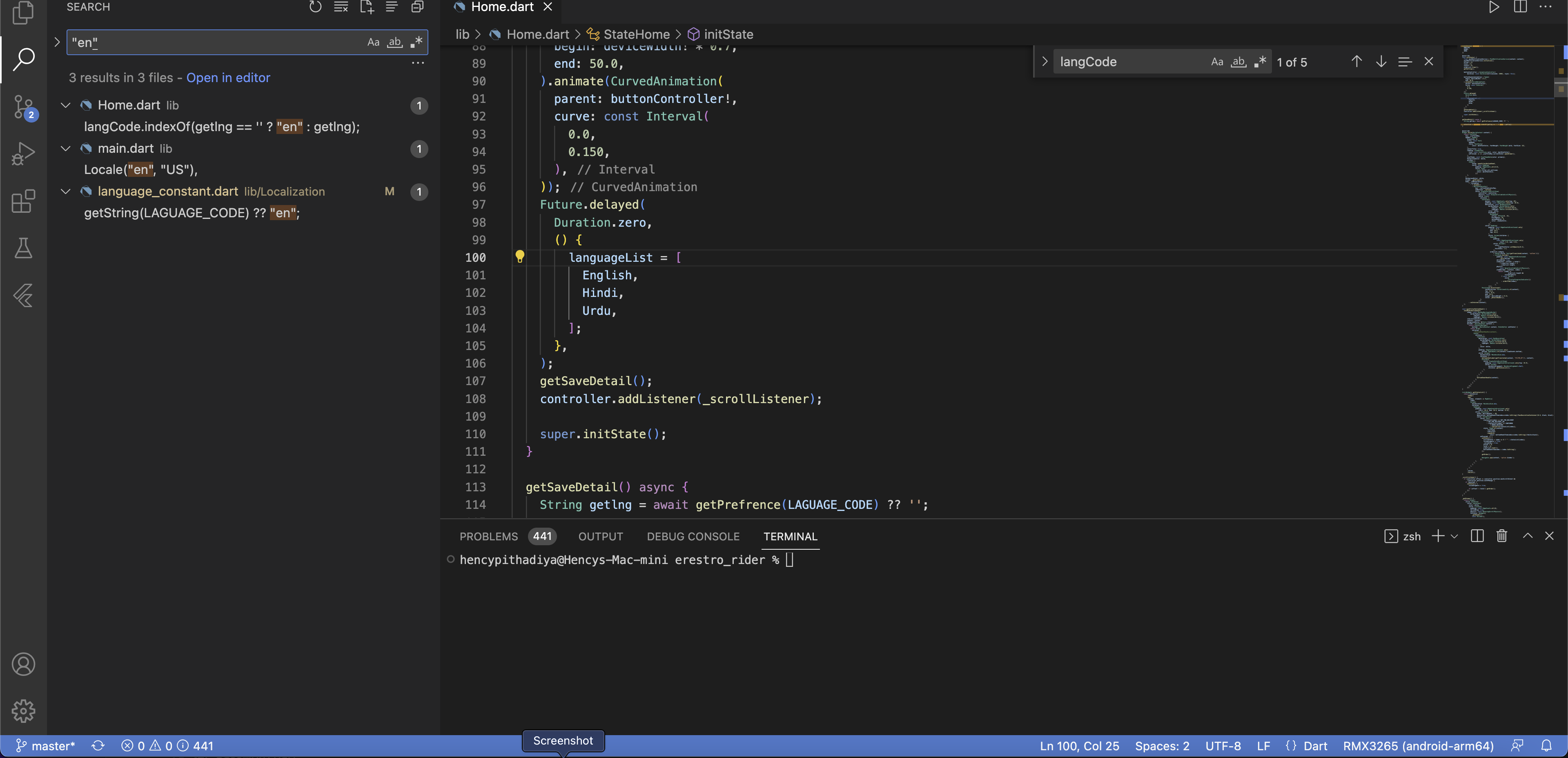Open Run and Debug view
Viewport: 1568px width, 758px height.
(x=23, y=154)
